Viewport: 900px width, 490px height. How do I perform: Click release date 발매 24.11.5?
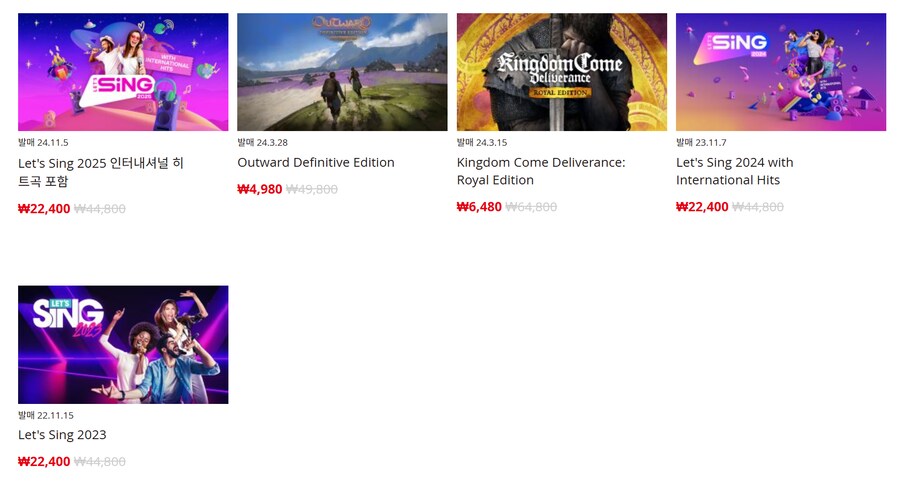point(43,142)
